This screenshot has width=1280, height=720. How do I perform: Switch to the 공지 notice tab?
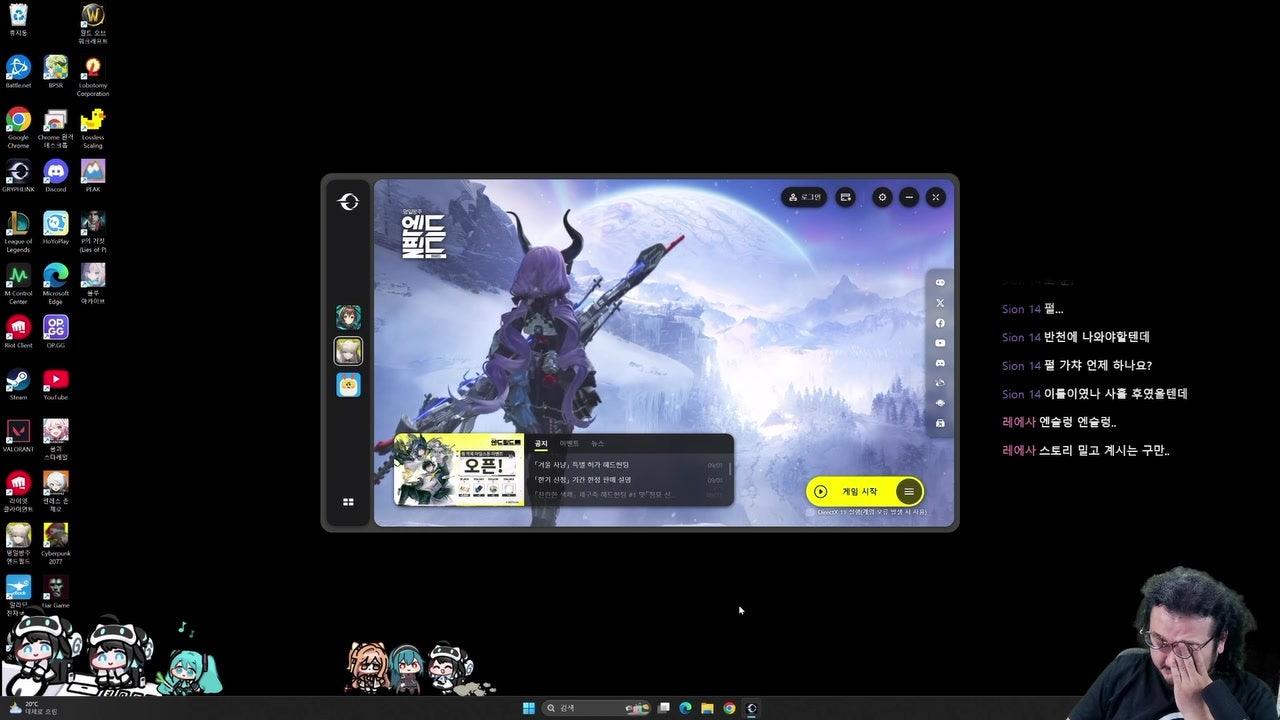(x=541, y=443)
